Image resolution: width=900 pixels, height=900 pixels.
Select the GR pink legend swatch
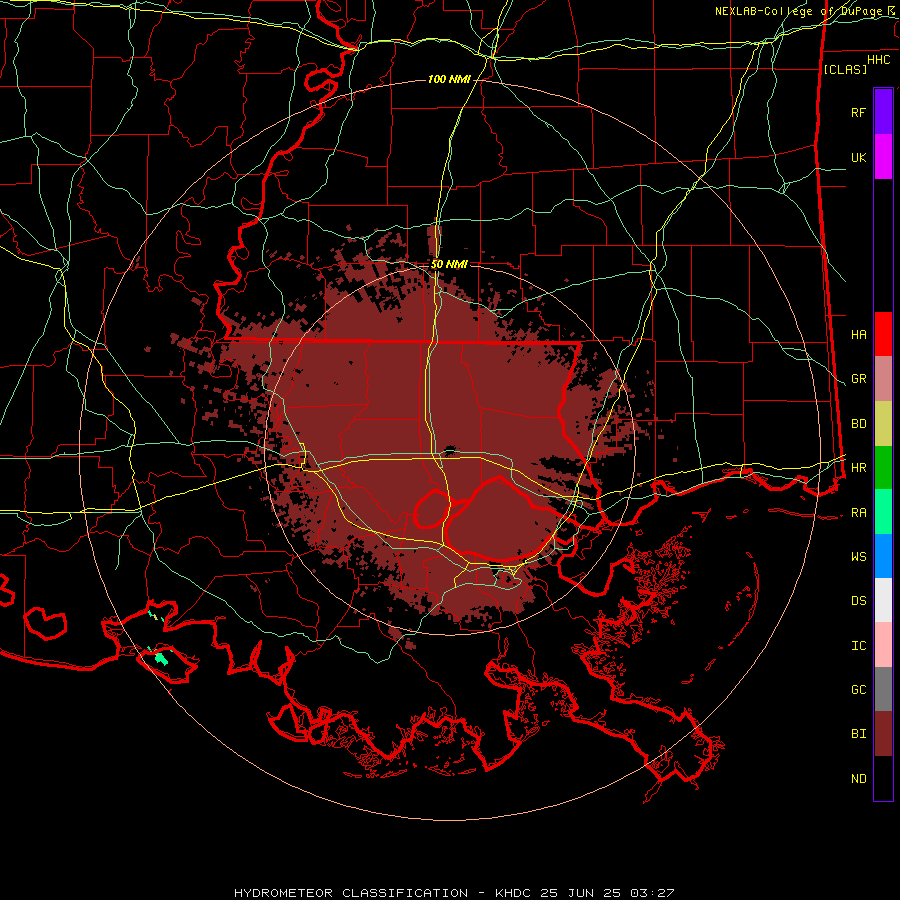click(x=883, y=379)
